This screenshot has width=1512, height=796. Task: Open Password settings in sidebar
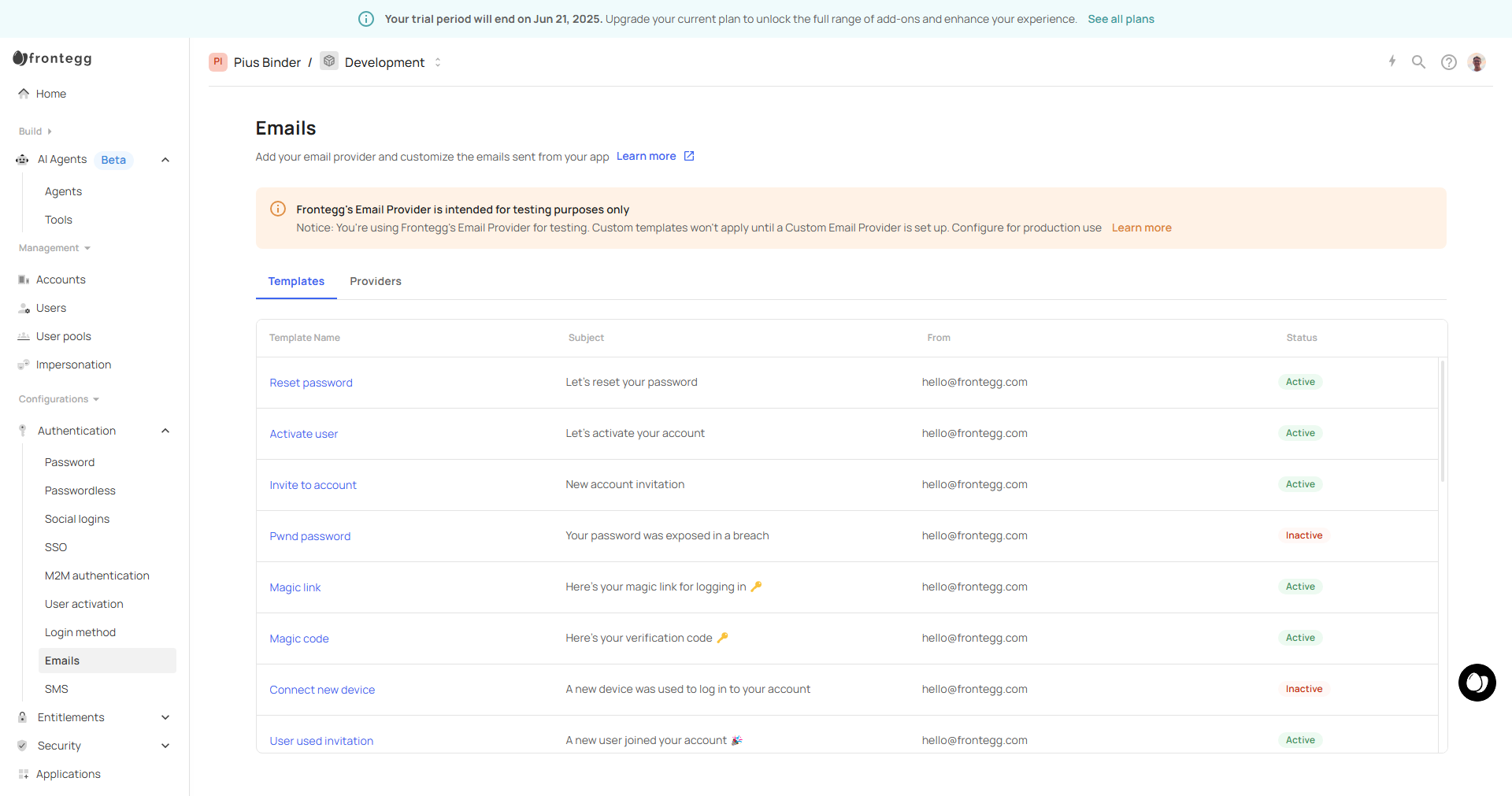pos(69,462)
